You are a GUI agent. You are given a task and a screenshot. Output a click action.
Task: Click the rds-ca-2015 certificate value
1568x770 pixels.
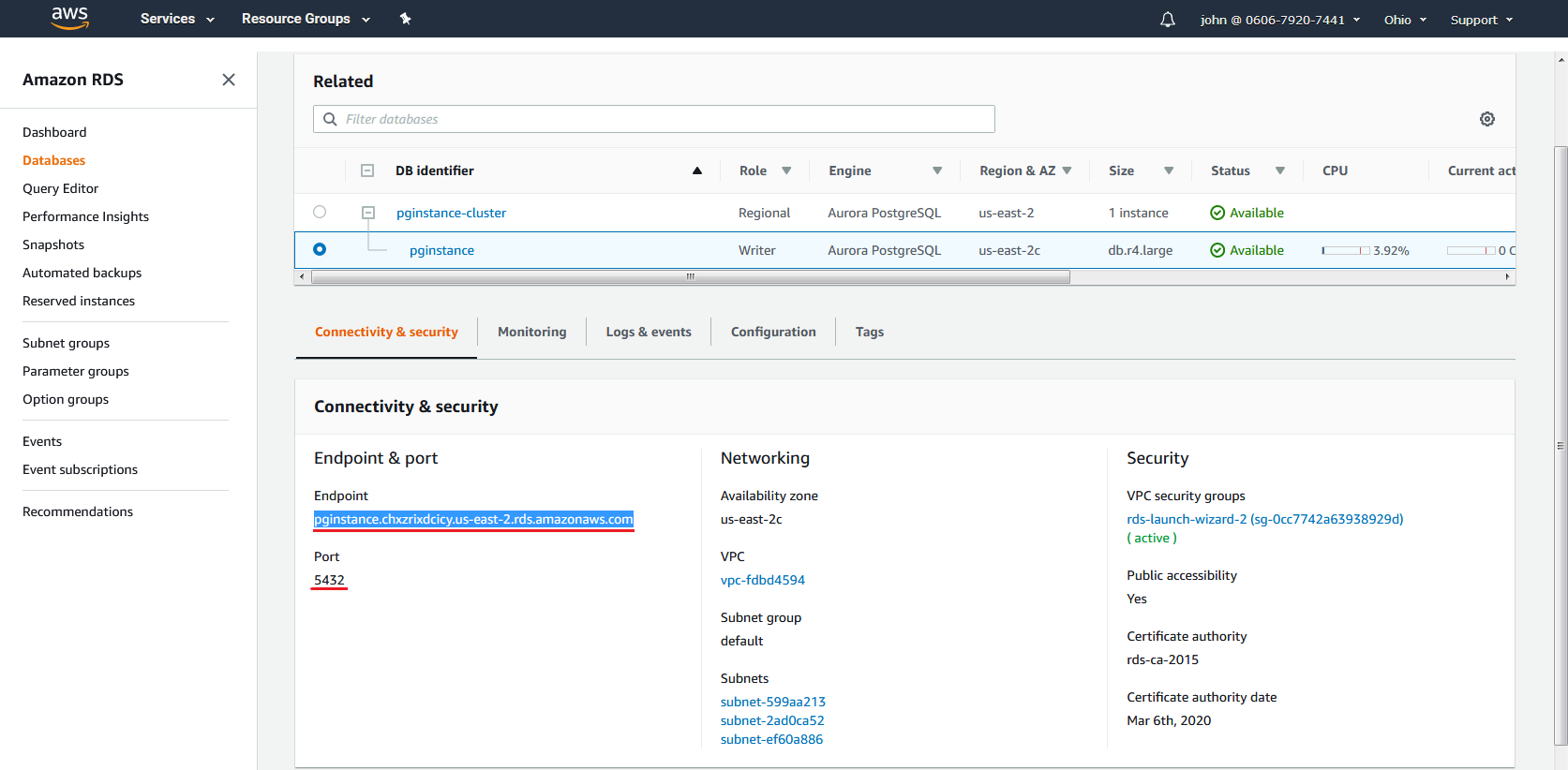[x=1162, y=659]
